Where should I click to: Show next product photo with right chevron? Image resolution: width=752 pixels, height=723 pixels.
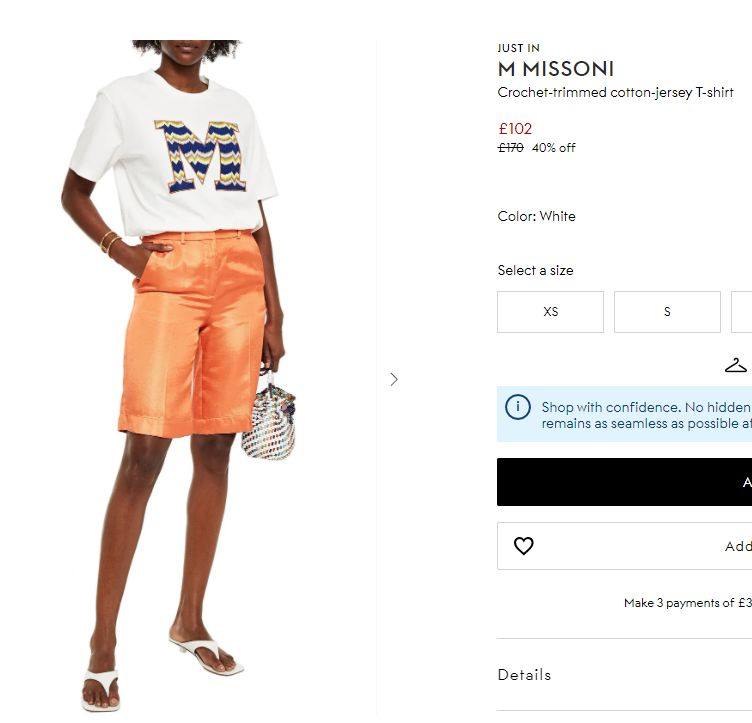pyautogui.click(x=394, y=380)
